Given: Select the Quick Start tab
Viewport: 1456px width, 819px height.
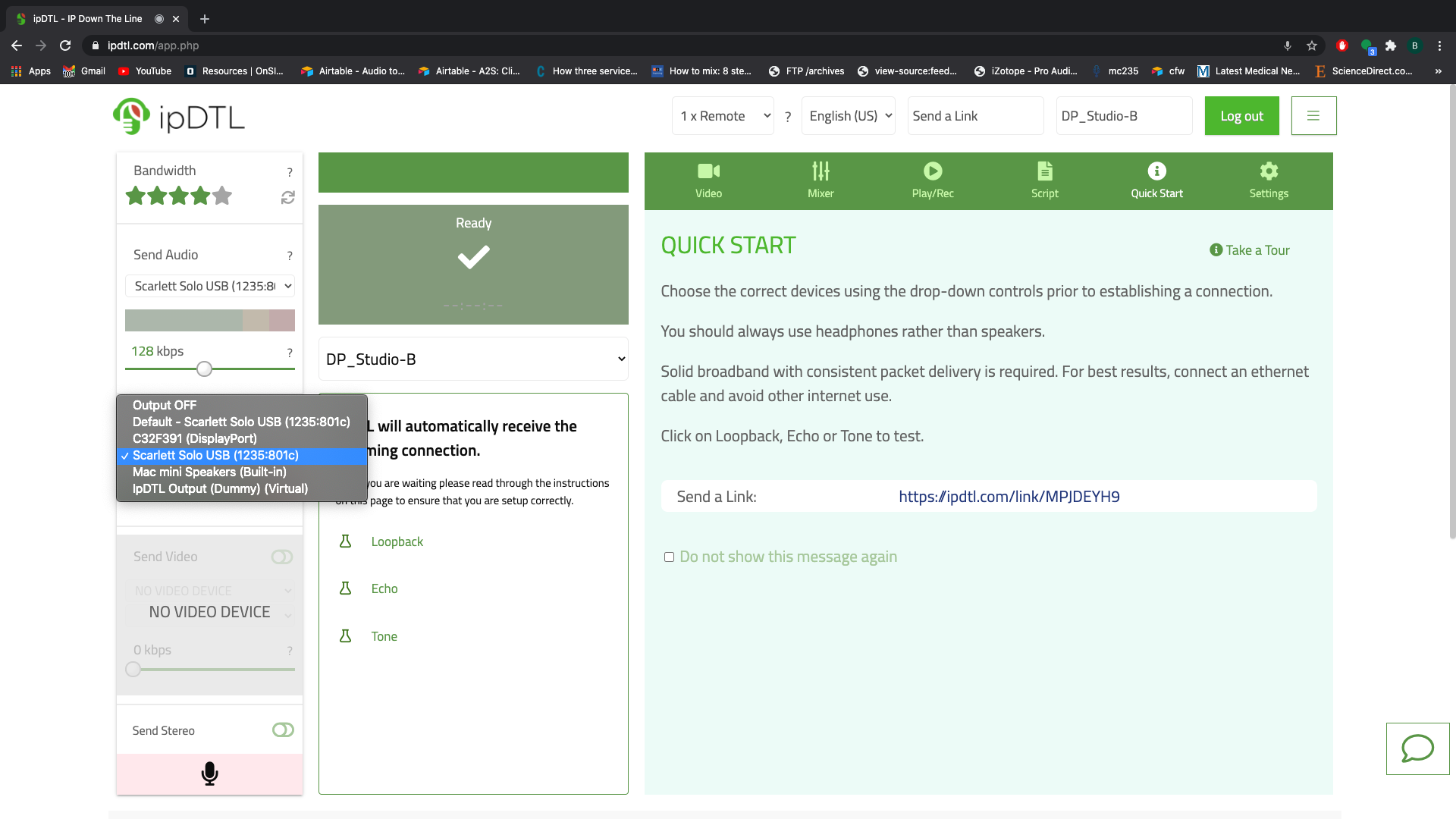Looking at the screenshot, I should tap(1156, 181).
